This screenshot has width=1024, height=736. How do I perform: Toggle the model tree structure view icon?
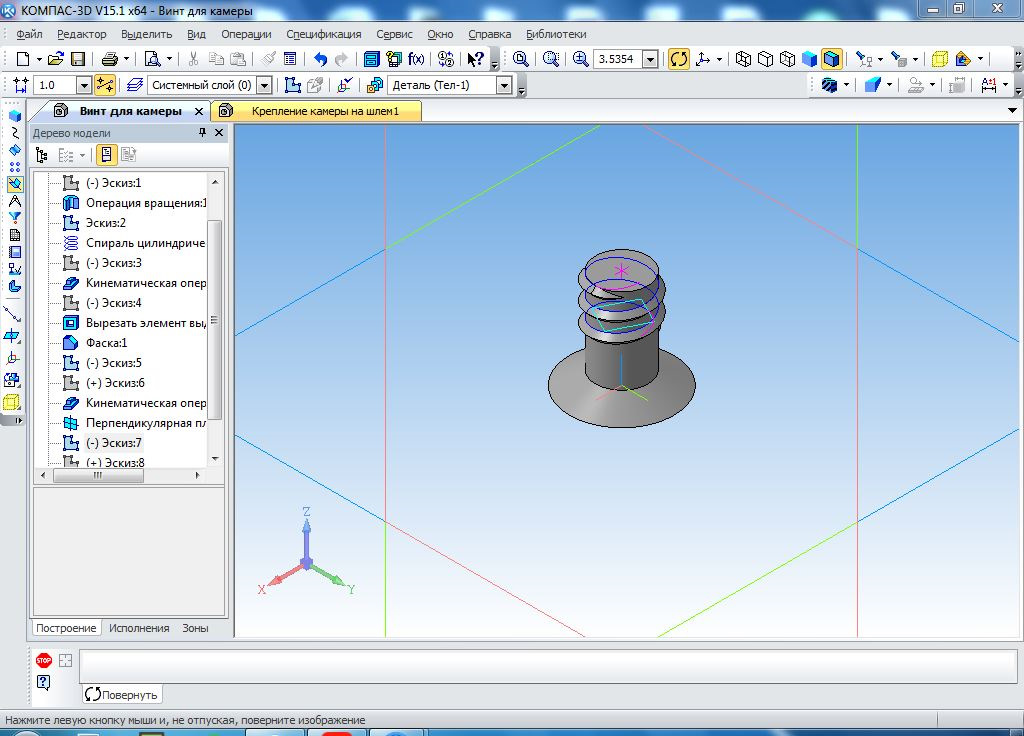[x=42, y=155]
